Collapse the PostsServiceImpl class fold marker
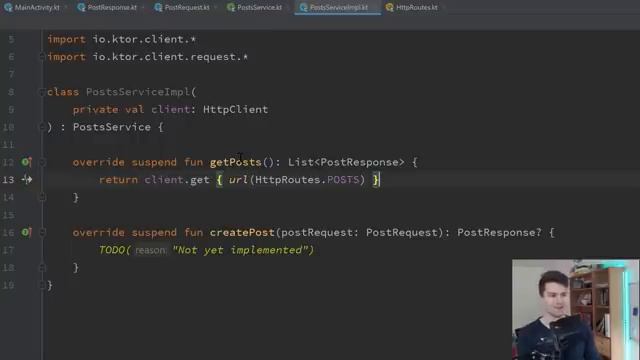The width and height of the screenshot is (640, 360). [42, 92]
